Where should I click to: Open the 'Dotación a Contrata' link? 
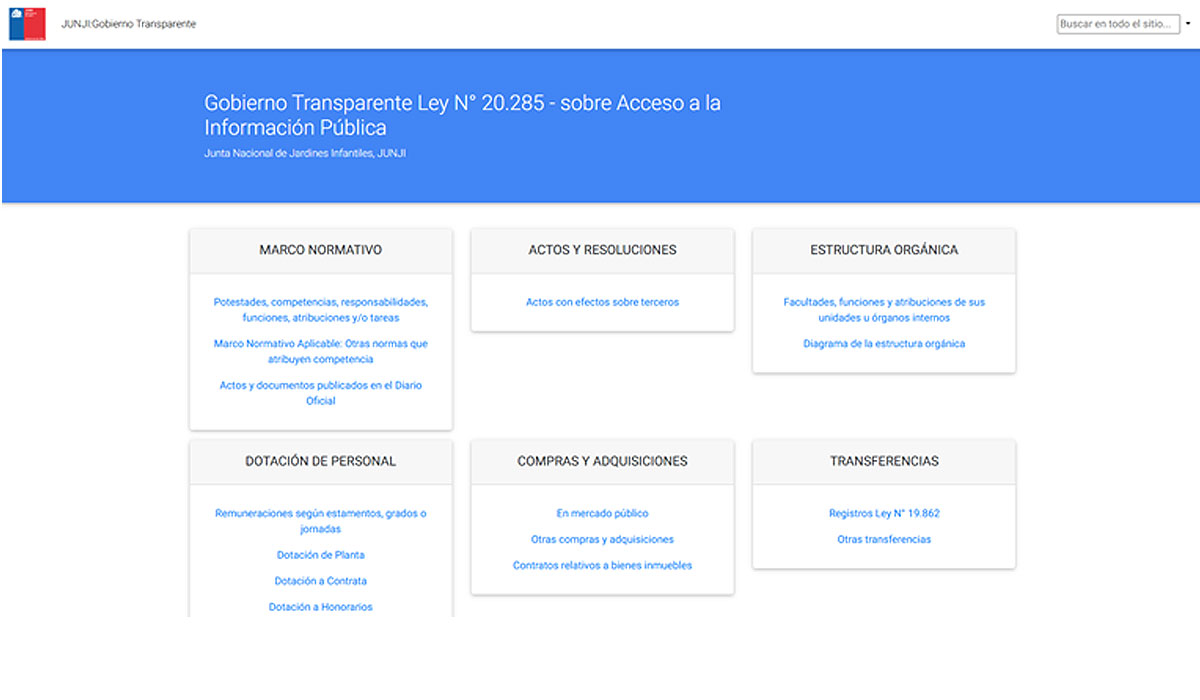[321, 581]
